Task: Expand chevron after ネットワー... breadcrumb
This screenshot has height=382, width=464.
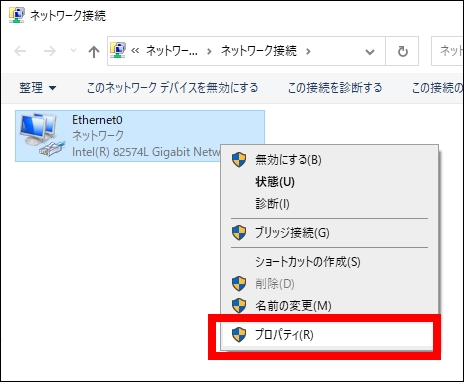Action: pyautogui.click(x=209, y=51)
